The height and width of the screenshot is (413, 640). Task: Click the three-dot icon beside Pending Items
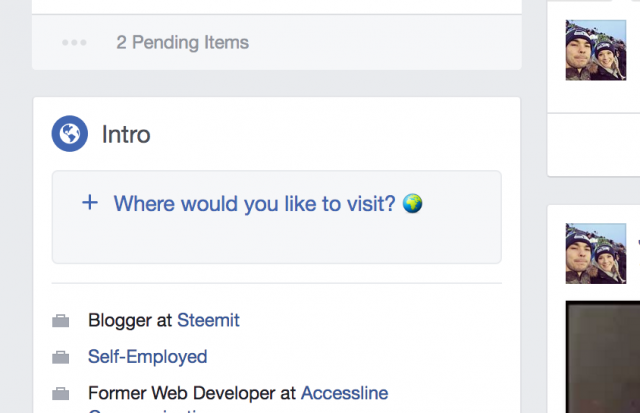[74, 42]
